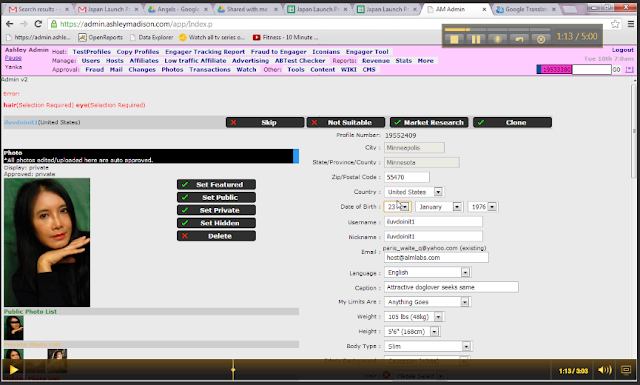This screenshot has height=385, width=640.
Task: Open the Weight dropdown
Action: [x=414, y=317]
